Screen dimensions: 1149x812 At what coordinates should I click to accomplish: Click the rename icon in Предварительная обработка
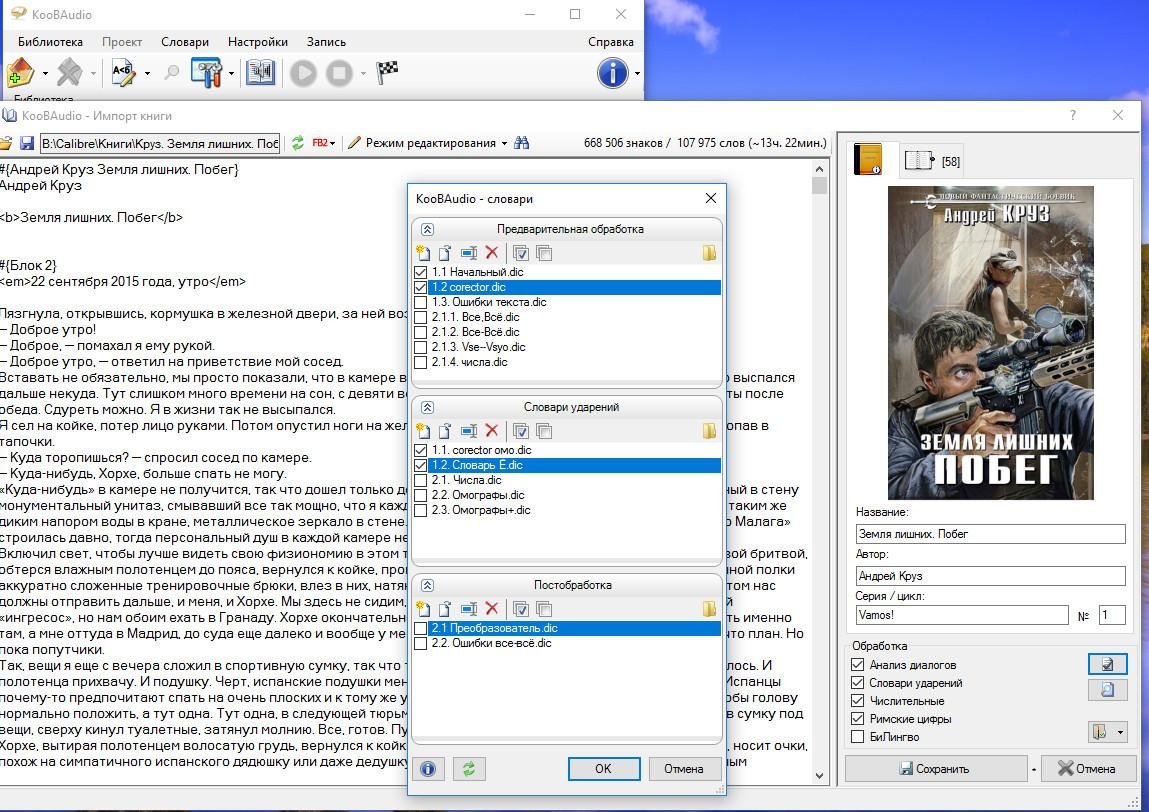(x=469, y=253)
